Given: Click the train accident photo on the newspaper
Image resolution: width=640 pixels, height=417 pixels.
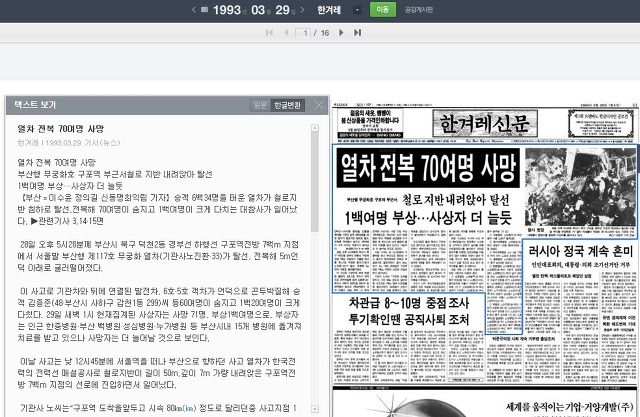Looking at the screenshot, I should pos(580,187).
